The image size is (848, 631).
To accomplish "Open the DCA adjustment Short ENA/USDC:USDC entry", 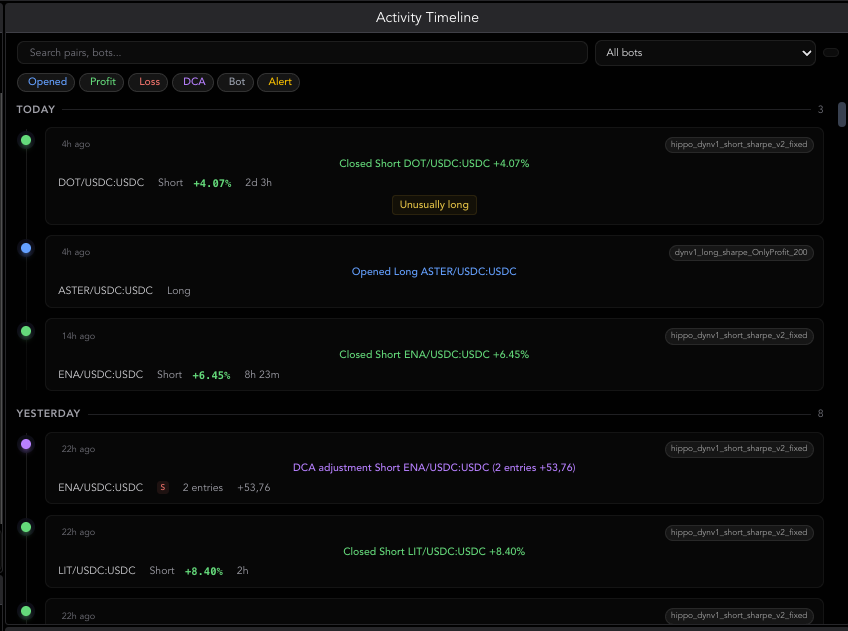I will [434, 468].
